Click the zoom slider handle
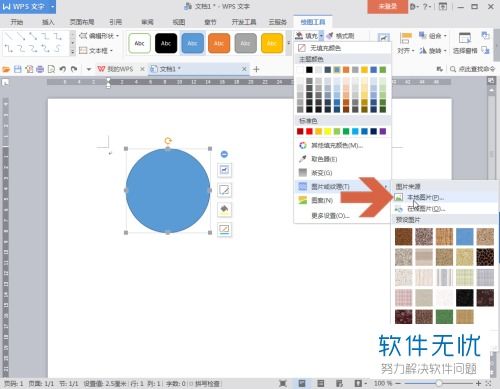The height and width of the screenshot is (389, 500). click(439, 383)
